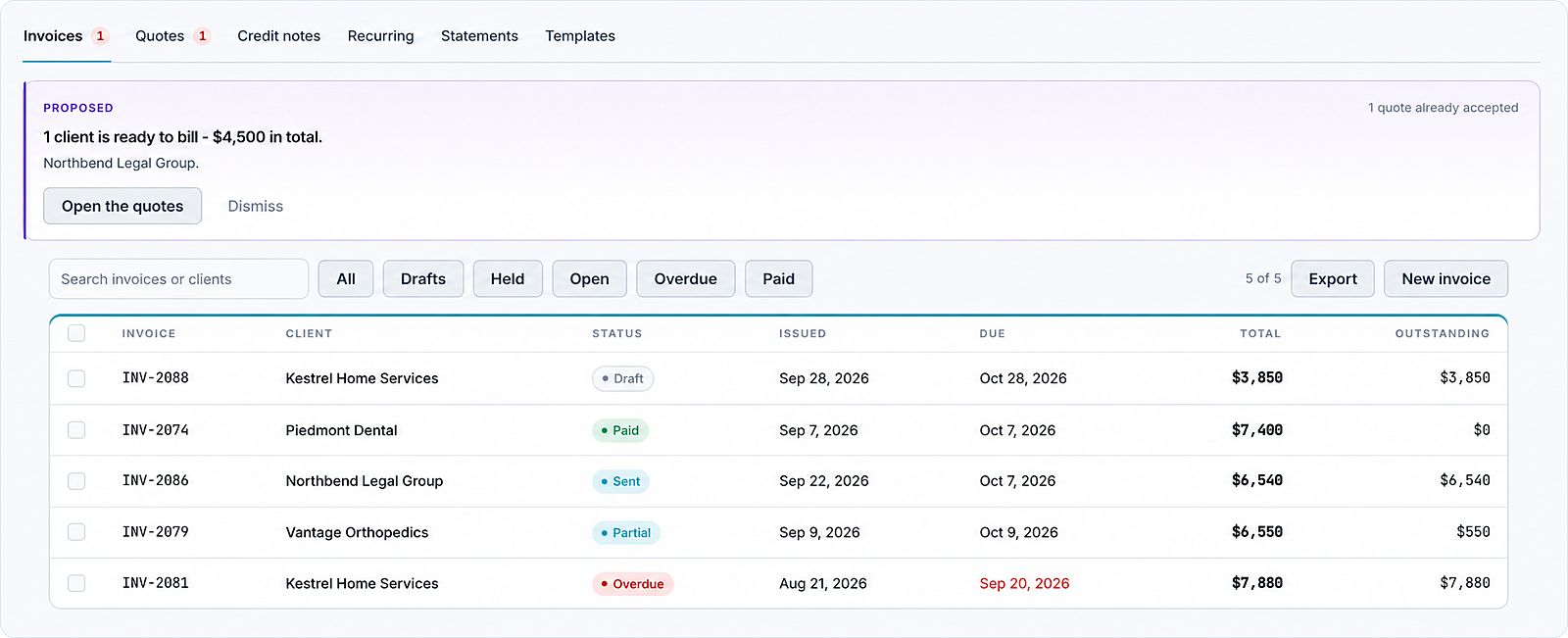Toggle the select-all checkbox in table header
Screen dimensions: 1568x638
(76, 333)
